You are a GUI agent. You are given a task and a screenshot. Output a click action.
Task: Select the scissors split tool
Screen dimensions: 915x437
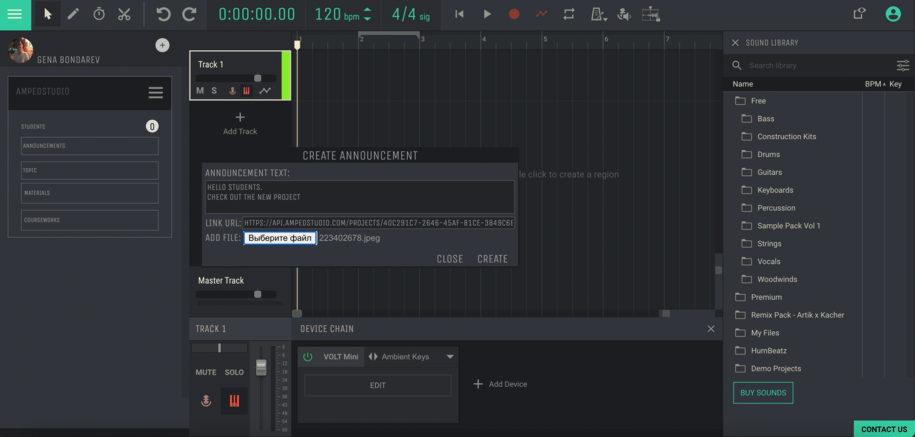pos(124,15)
